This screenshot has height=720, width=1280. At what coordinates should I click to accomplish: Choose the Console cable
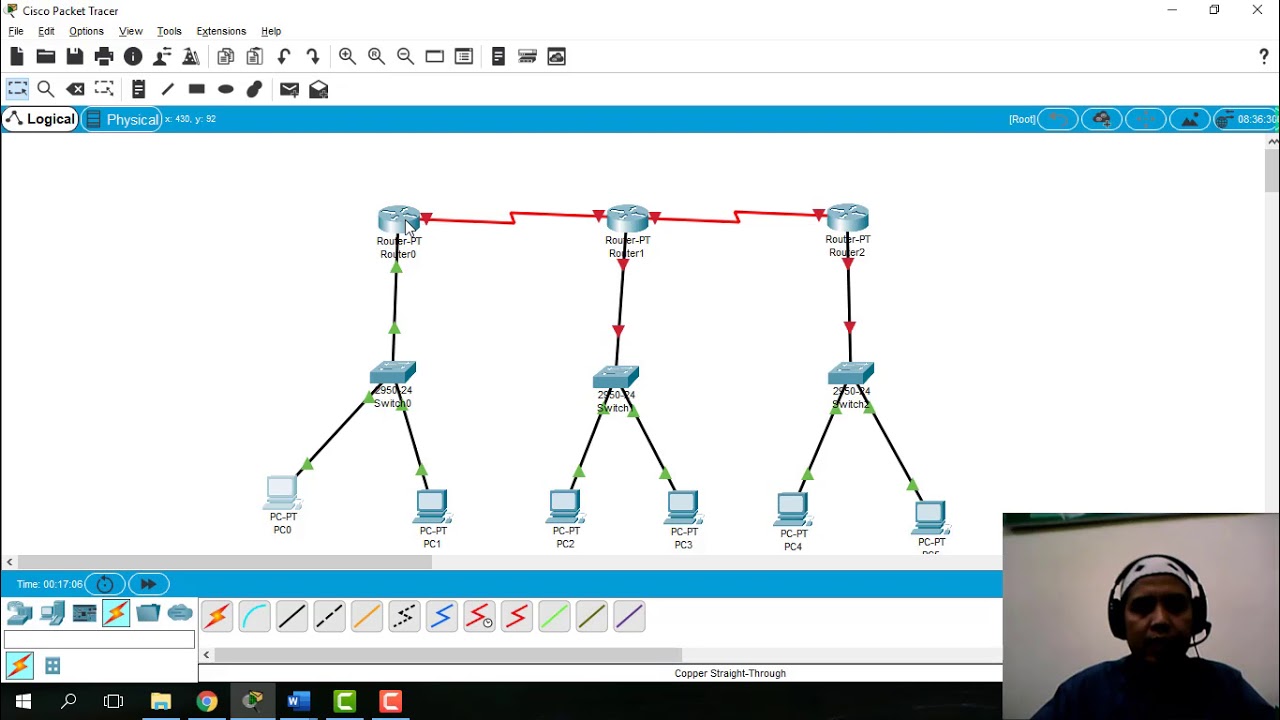(254, 616)
